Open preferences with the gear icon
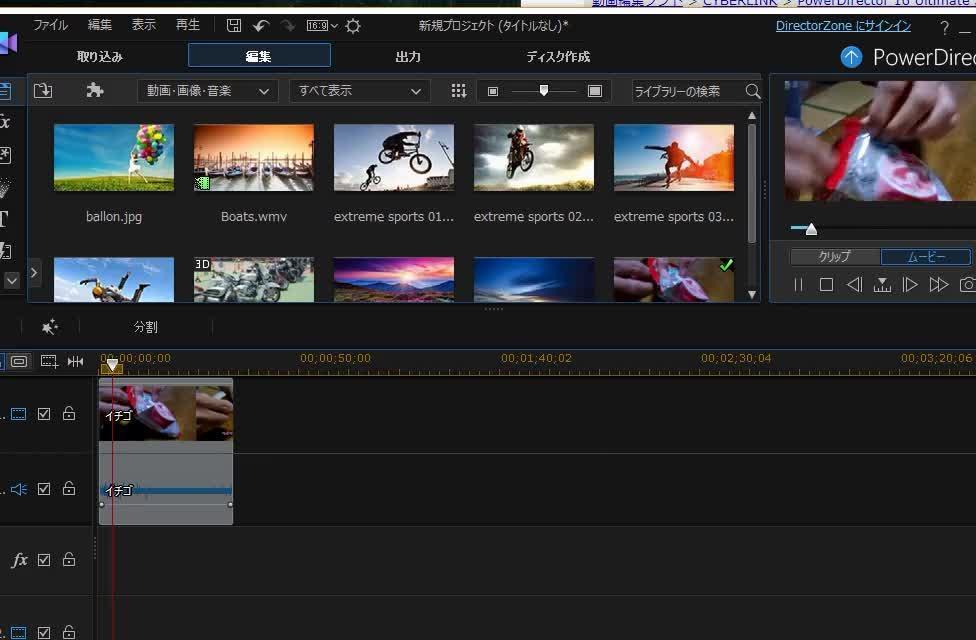976x640 pixels. pos(353,26)
